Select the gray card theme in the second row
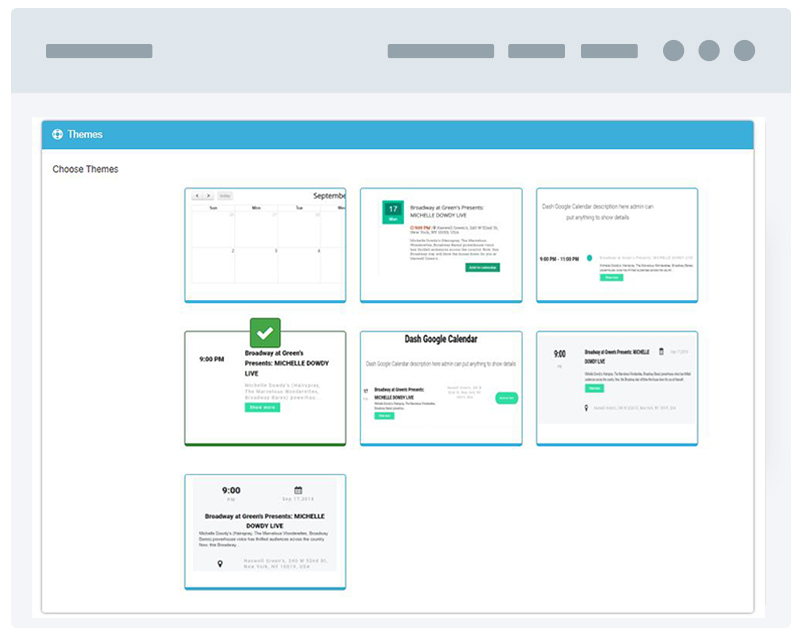The image size is (800, 640). coord(617,388)
